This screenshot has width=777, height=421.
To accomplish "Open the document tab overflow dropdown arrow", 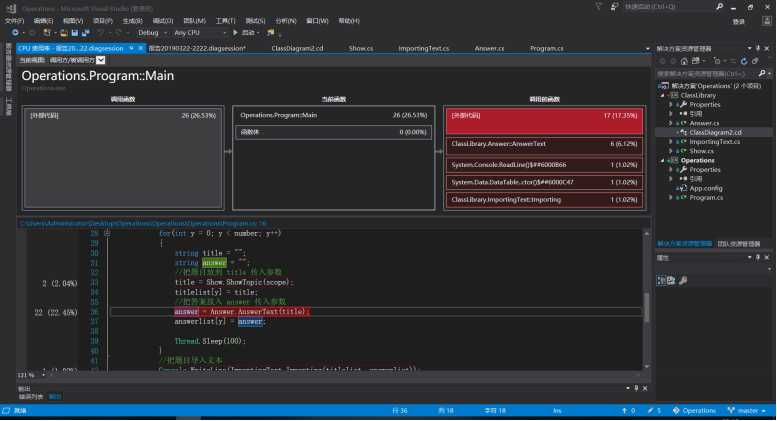I will pyautogui.click(x=648, y=49).
